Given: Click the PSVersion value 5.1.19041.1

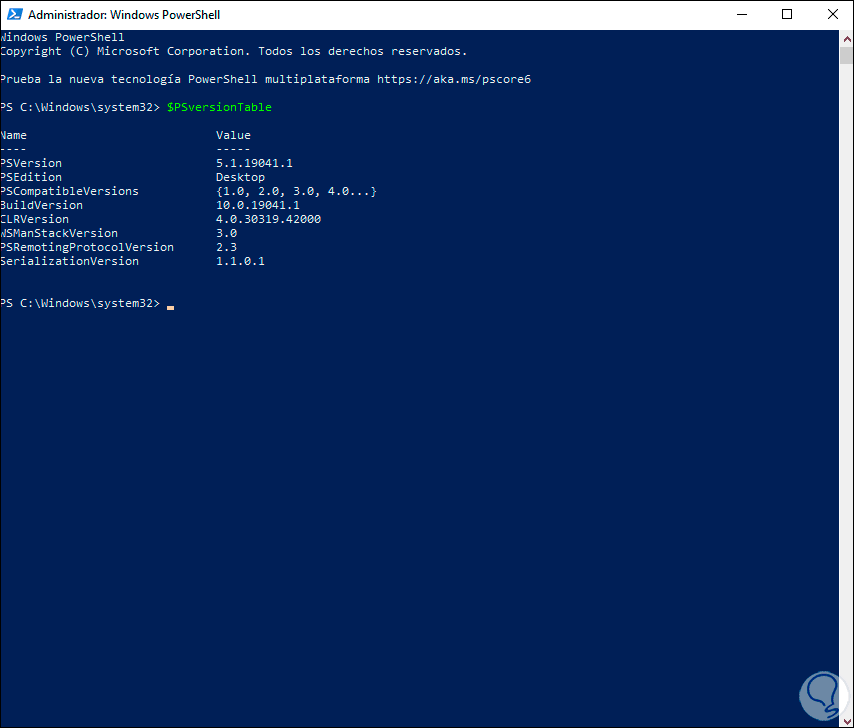Looking at the screenshot, I should click(254, 162).
